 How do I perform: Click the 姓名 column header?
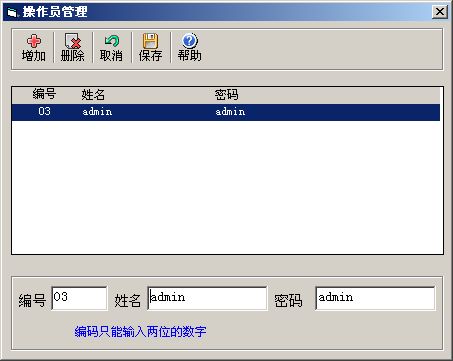click(93, 95)
